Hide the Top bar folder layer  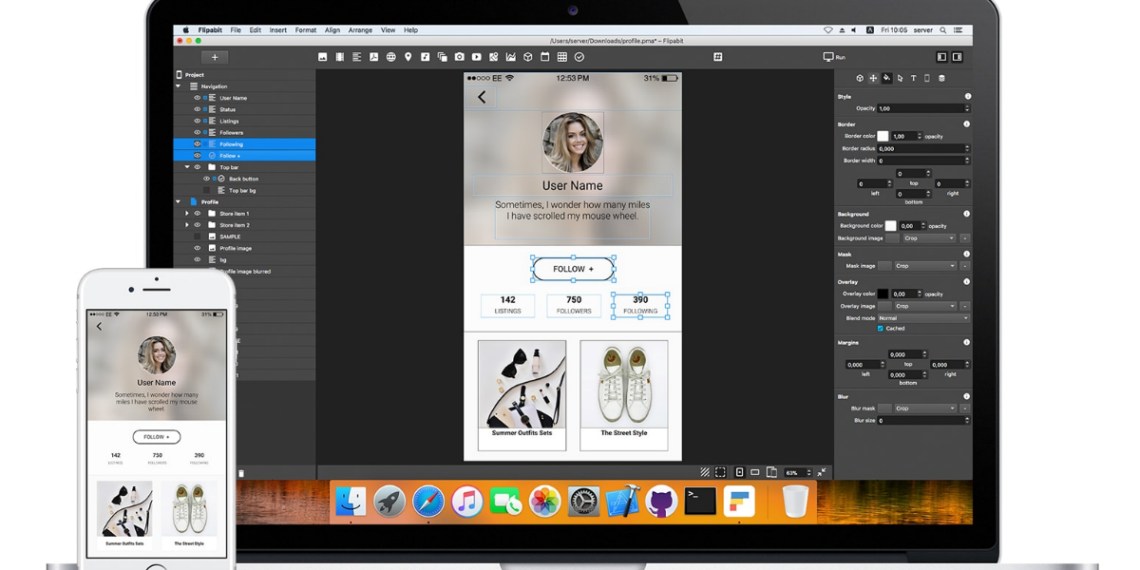point(197,167)
